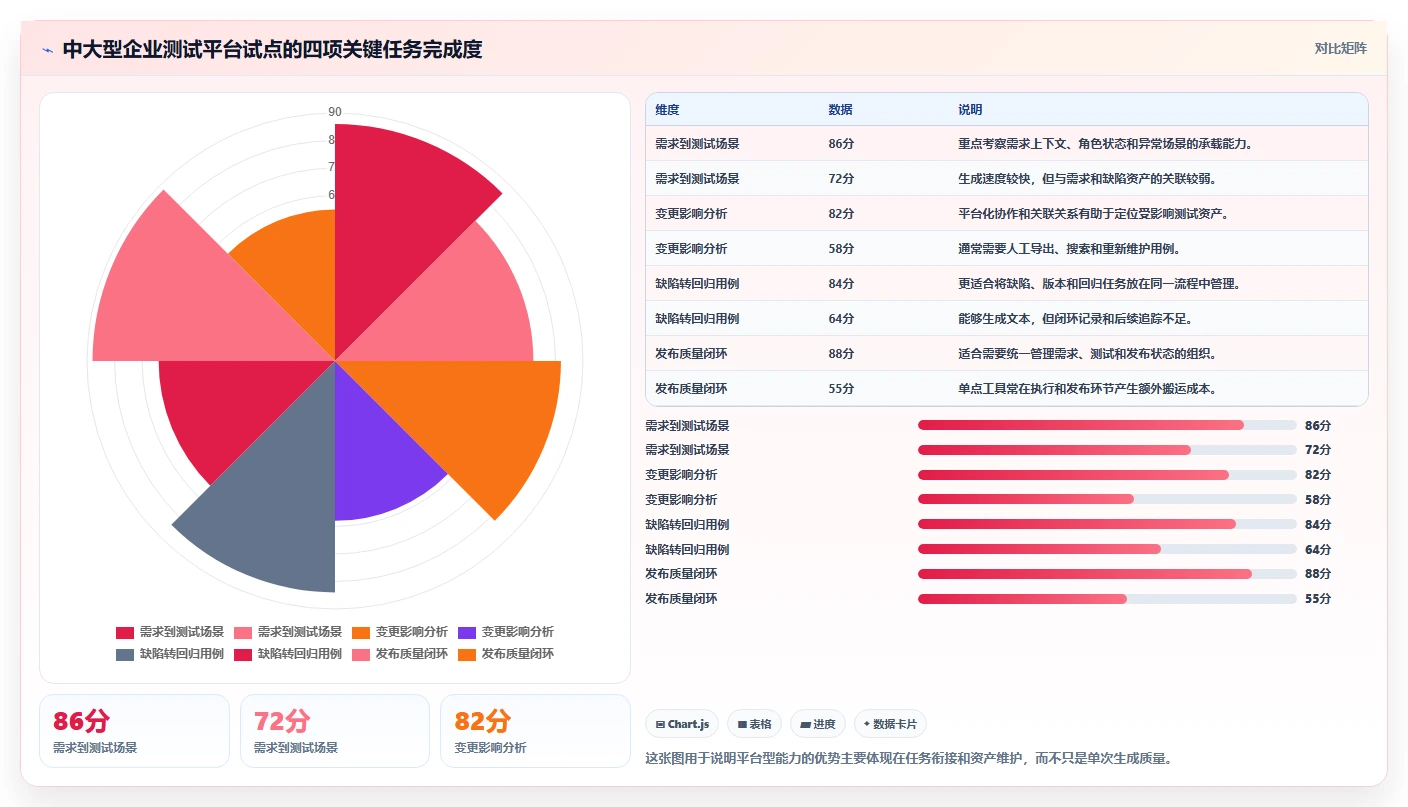Click the footer note starting '这张图用于说明平台型能力'
The height and width of the screenshot is (807, 1408).
click(908, 758)
